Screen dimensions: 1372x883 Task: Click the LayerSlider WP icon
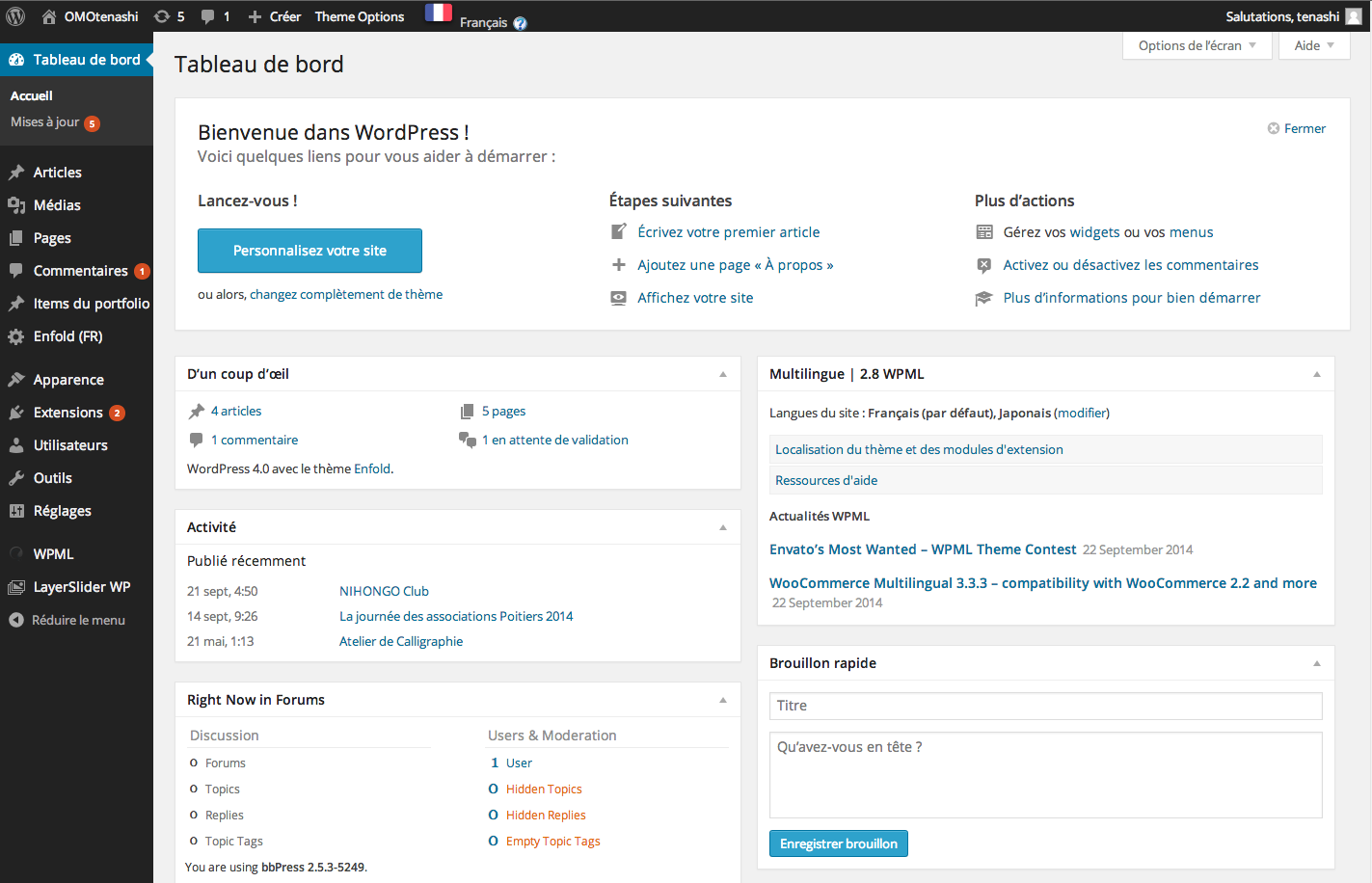[16, 587]
